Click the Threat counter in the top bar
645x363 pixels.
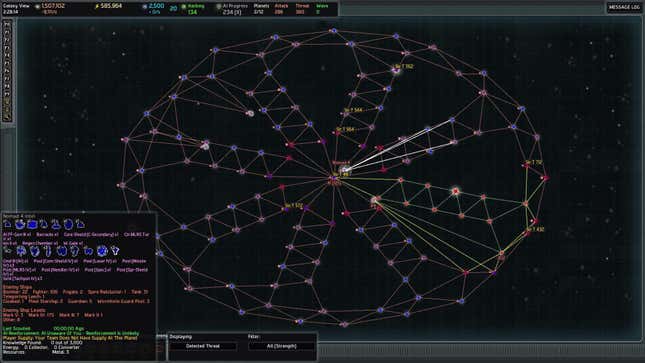click(x=302, y=9)
